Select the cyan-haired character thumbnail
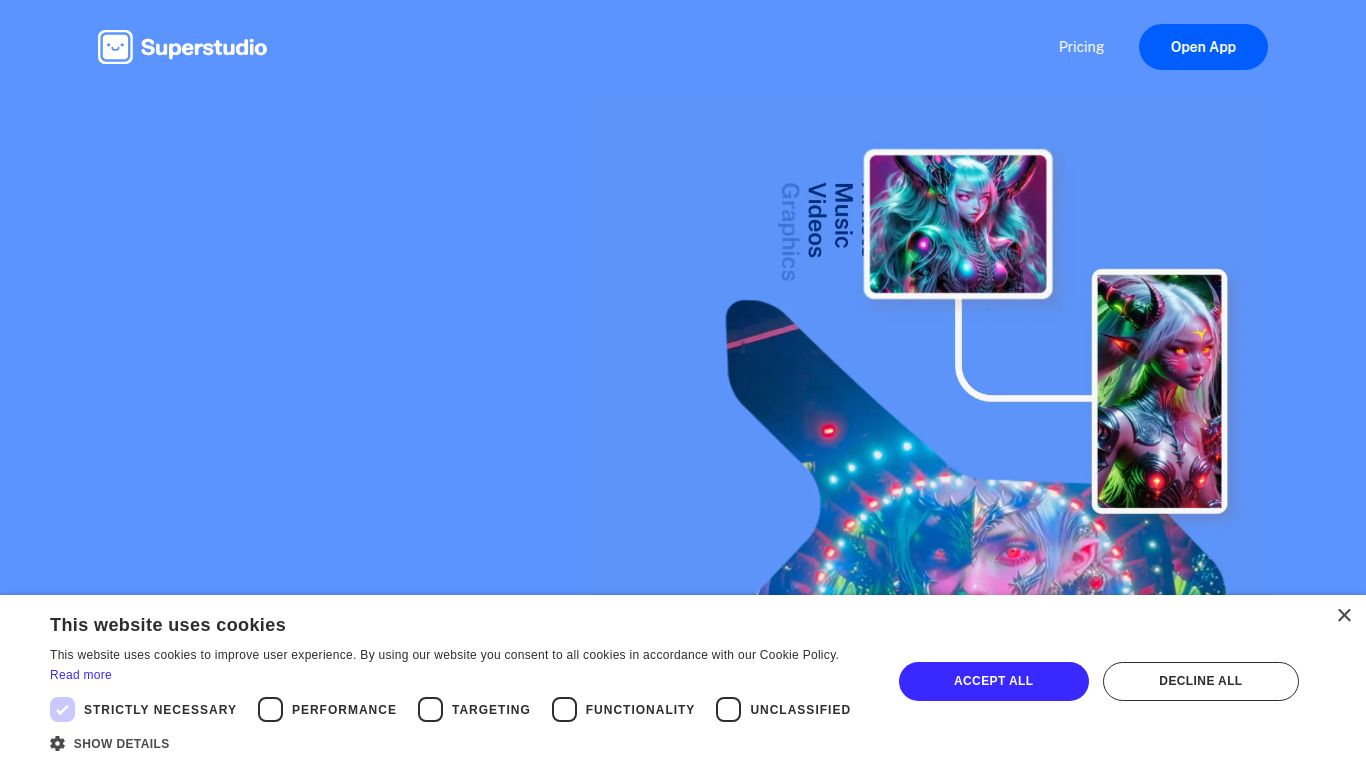 coord(958,224)
